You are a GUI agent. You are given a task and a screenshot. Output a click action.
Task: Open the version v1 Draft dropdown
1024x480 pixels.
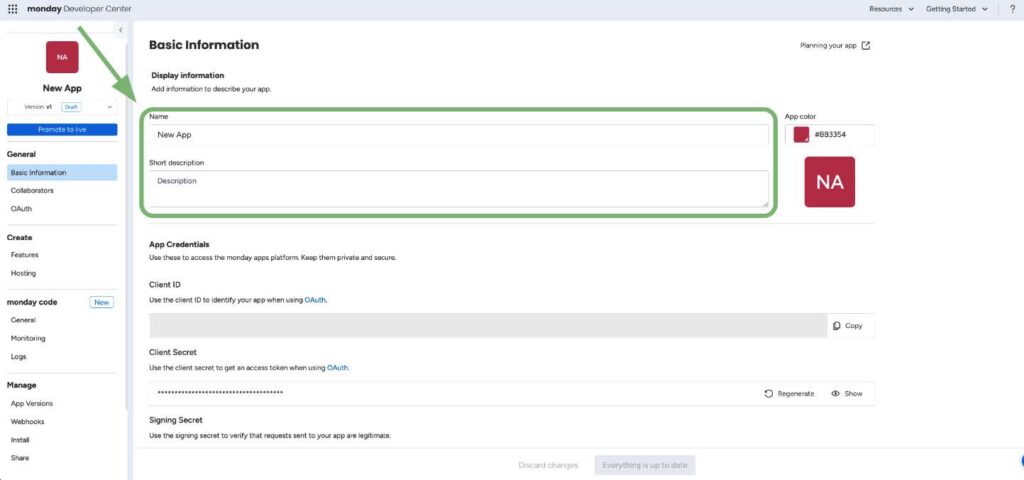pyautogui.click(x=62, y=107)
